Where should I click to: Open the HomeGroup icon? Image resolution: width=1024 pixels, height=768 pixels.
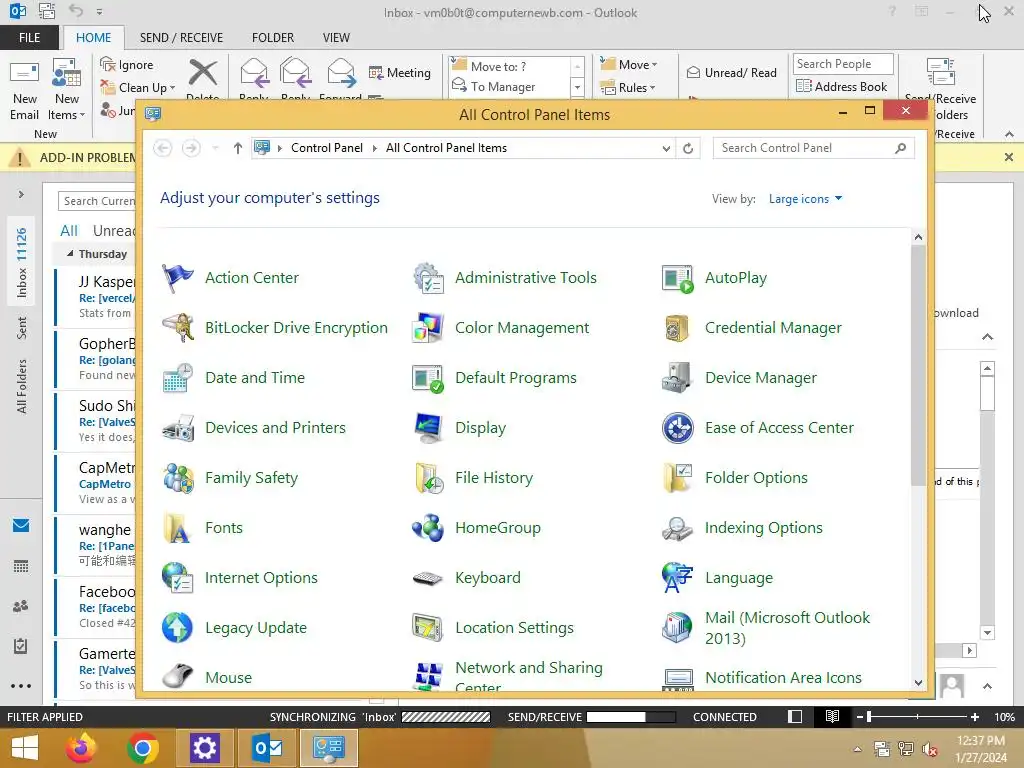click(x=428, y=528)
